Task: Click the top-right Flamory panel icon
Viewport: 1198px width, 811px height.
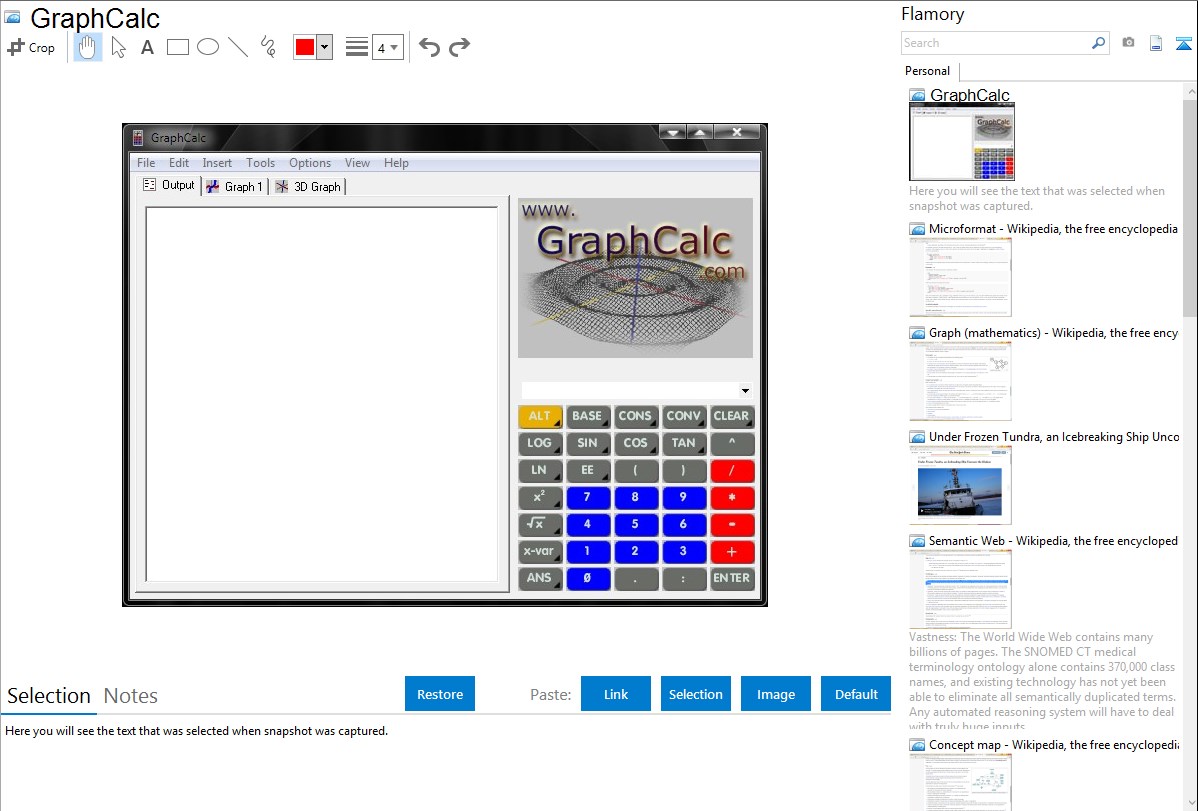Action: (1183, 43)
